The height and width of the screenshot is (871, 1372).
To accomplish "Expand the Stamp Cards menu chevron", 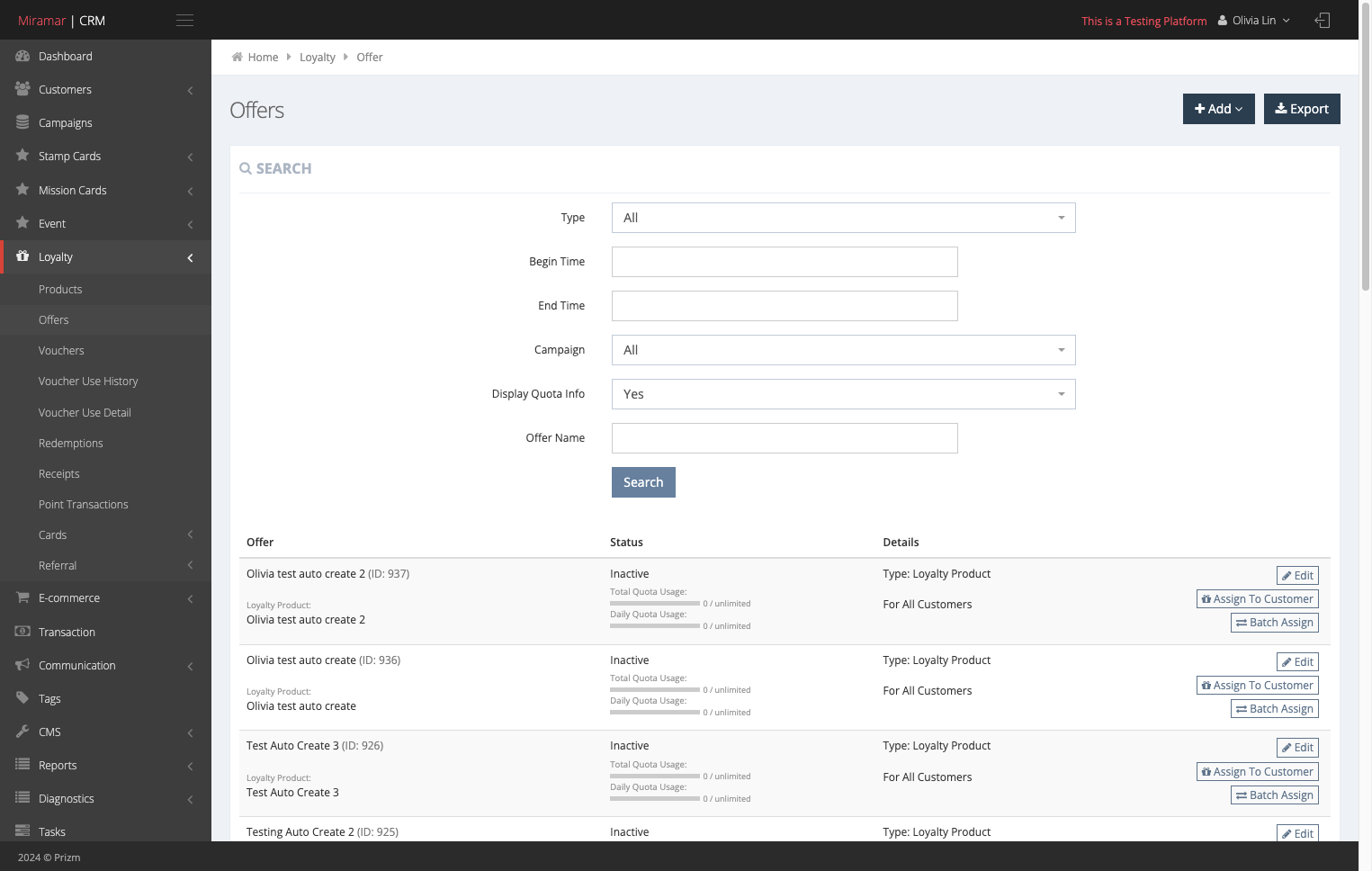I will pos(190,157).
